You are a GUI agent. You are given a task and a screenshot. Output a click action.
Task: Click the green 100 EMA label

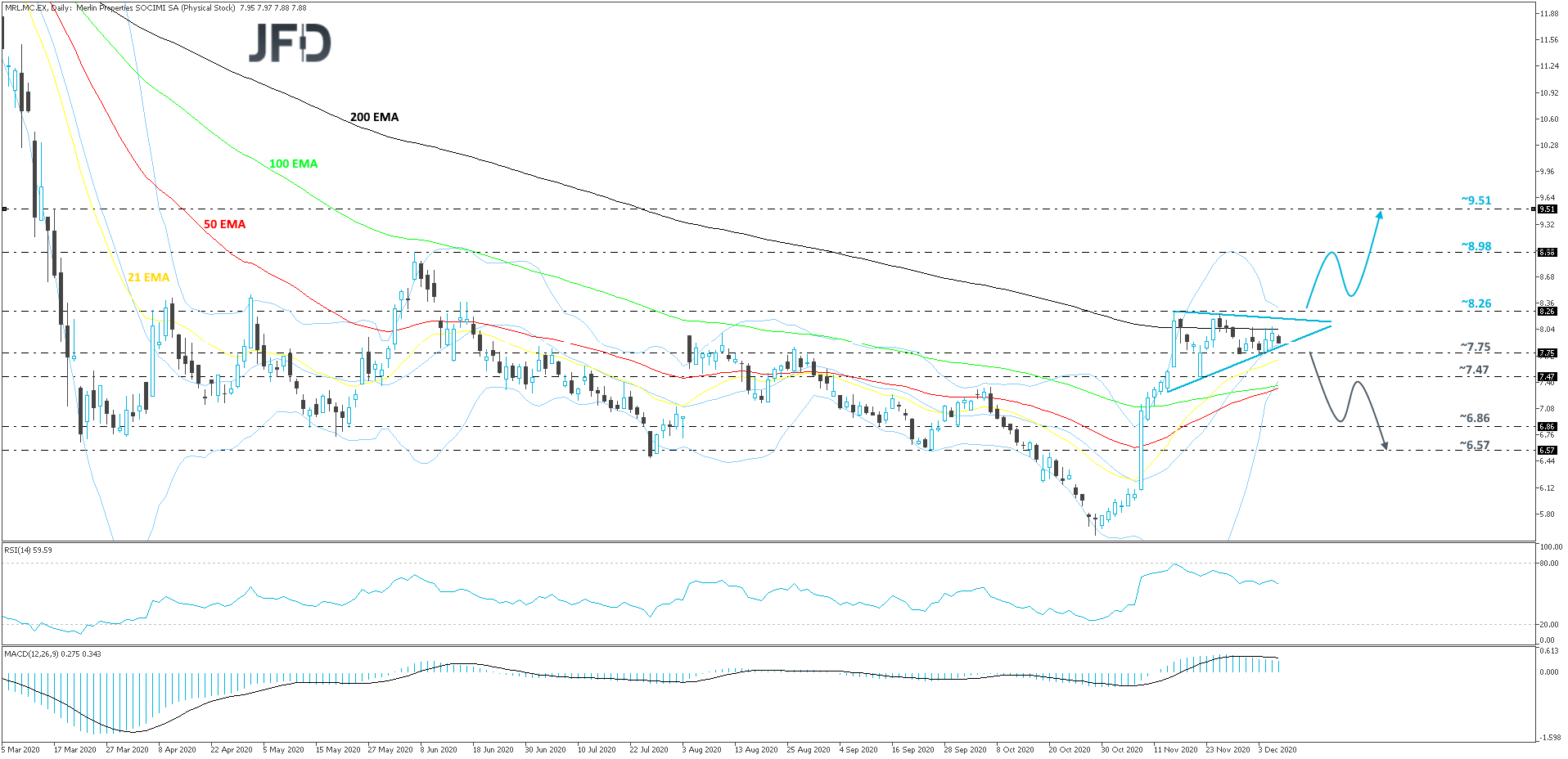[x=292, y=164]
